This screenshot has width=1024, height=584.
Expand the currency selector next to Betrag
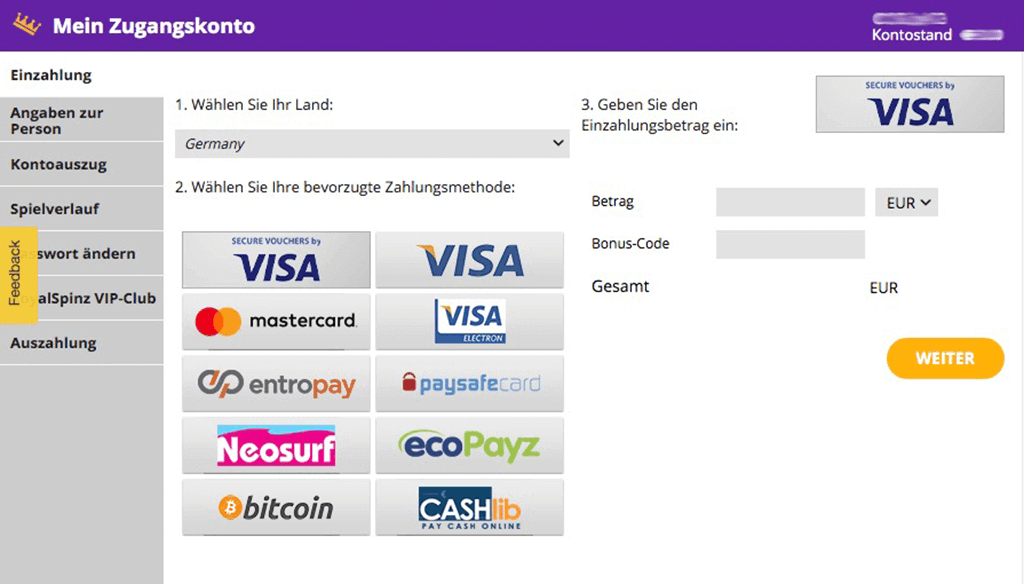(x=906, y=202)
